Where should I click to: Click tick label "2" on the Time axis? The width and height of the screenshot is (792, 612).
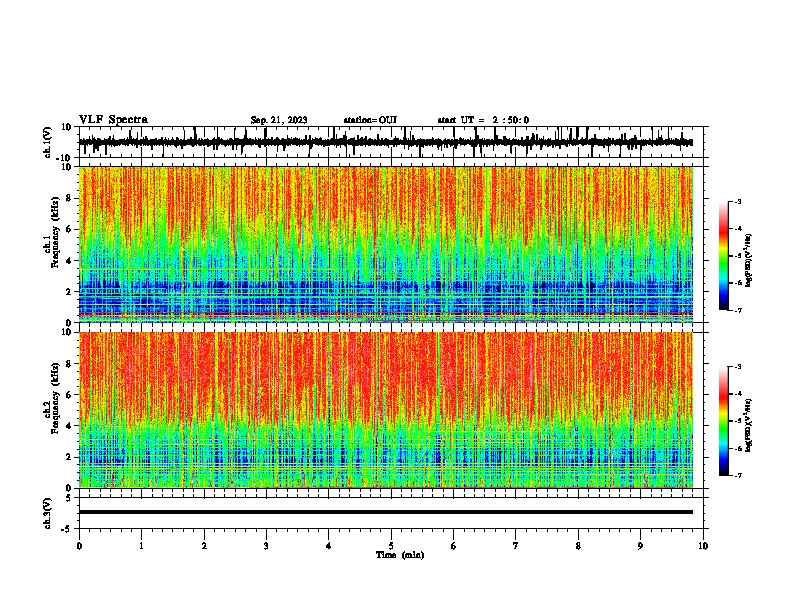pyautogui.click(x=204, y=546)
